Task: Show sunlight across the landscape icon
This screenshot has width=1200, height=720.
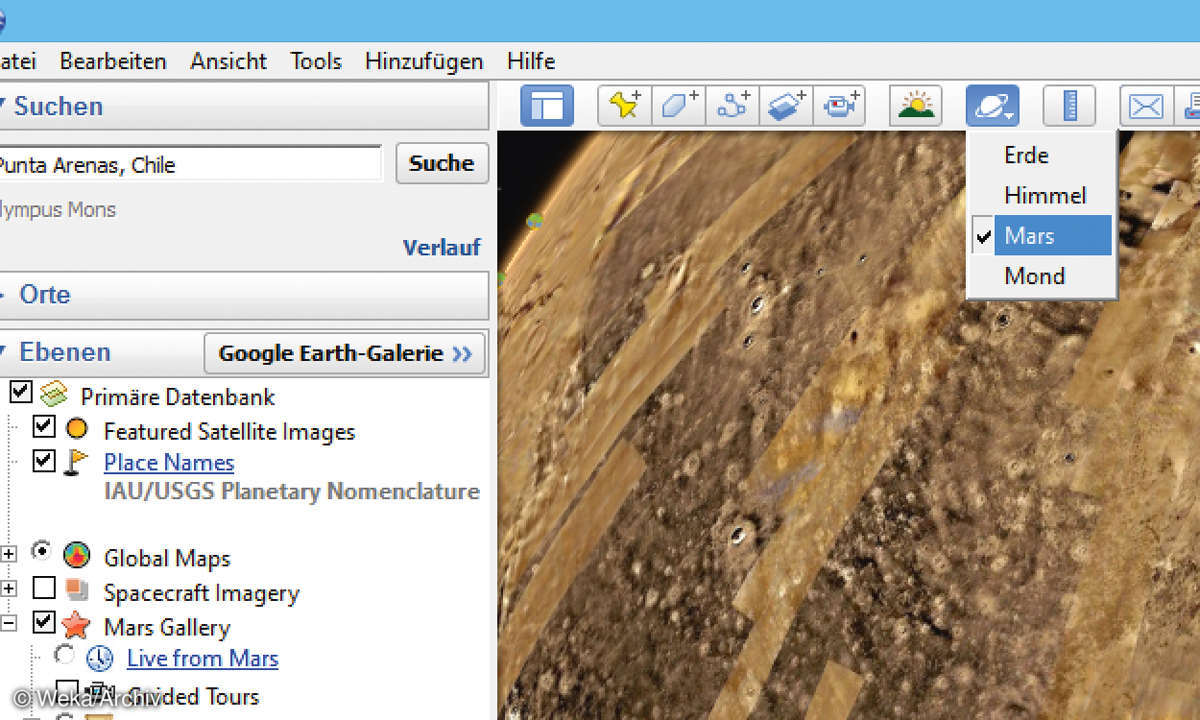Action: coord(915,105)
